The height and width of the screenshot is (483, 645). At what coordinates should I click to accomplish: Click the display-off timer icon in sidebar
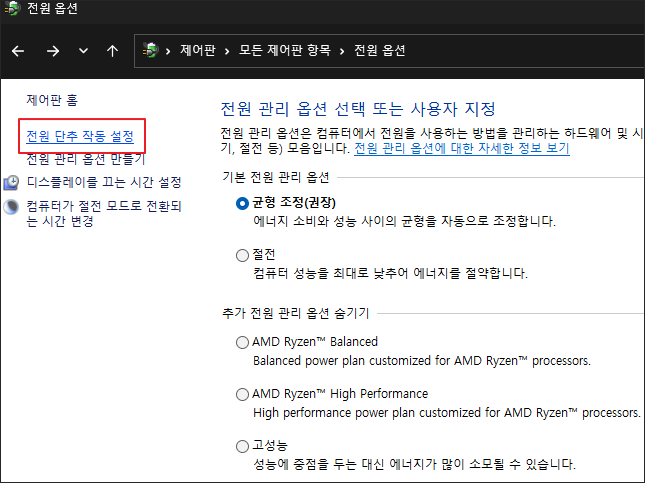(11, 182)
